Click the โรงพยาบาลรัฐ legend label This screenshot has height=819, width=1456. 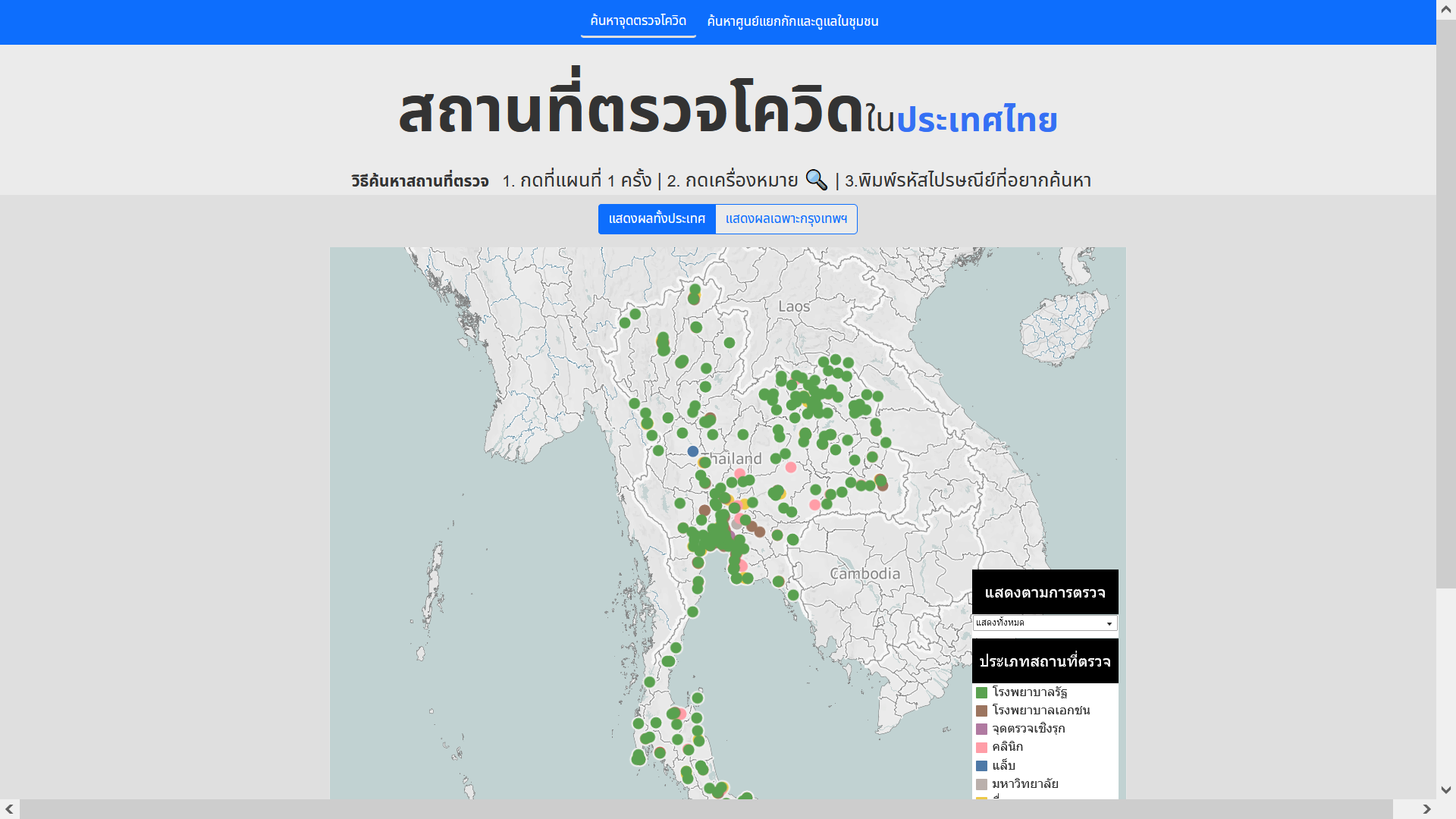pos(1030,692)
